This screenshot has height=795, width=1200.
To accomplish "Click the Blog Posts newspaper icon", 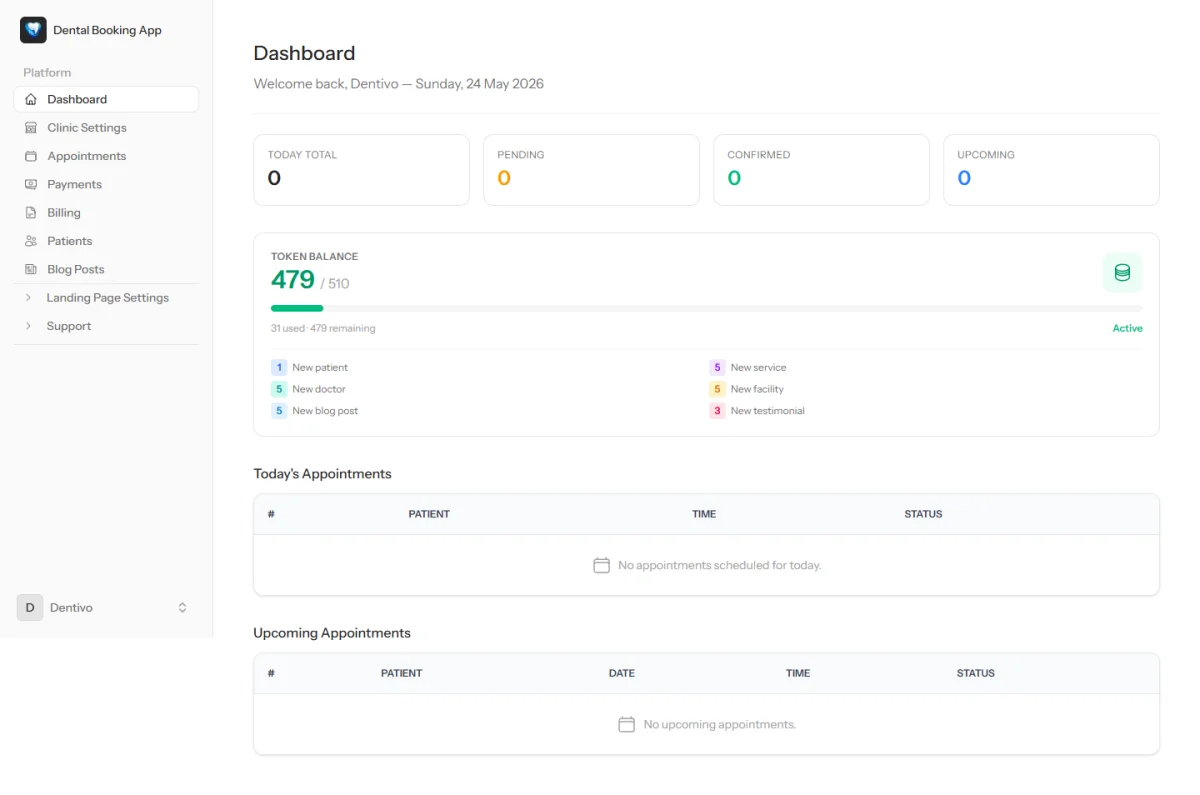I will click(x=31, y=269).
